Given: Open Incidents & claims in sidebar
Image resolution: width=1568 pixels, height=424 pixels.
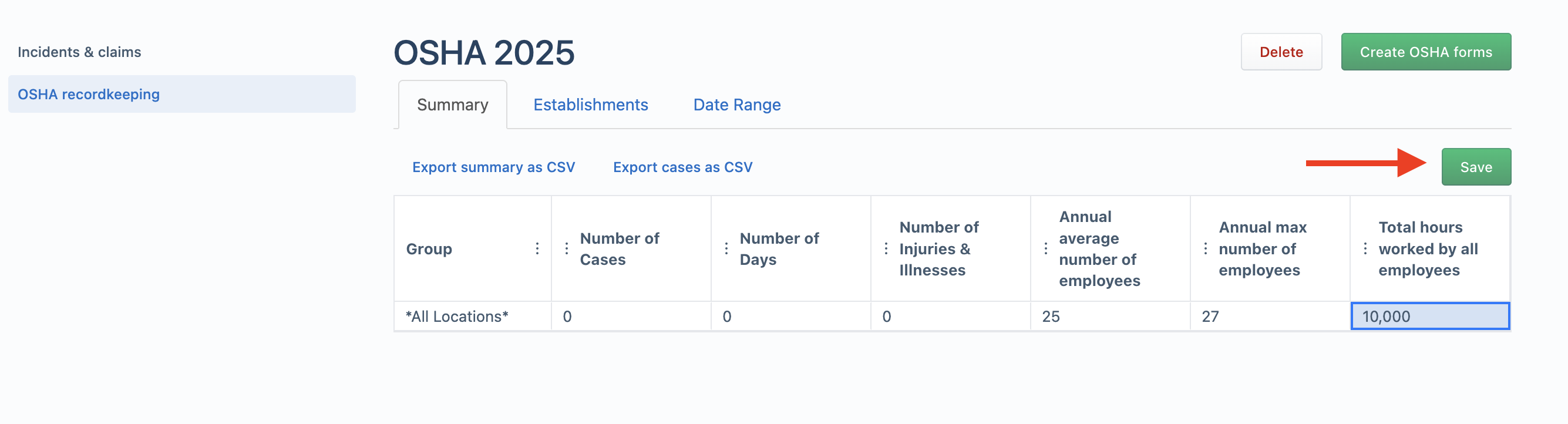Looking at the screenshot, I should (x=79, y=52).
